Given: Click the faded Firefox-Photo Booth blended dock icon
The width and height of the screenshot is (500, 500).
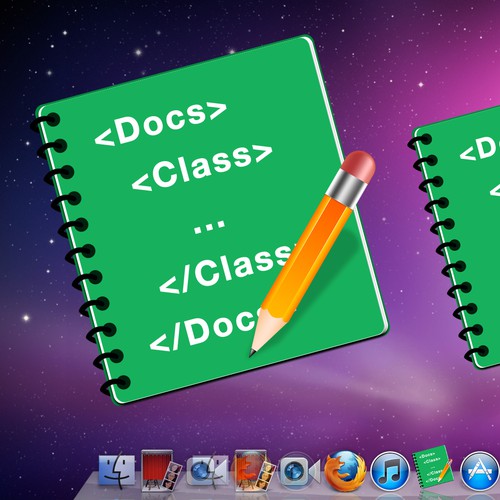Looking at the screenshot, I should [x=254, y=471].
